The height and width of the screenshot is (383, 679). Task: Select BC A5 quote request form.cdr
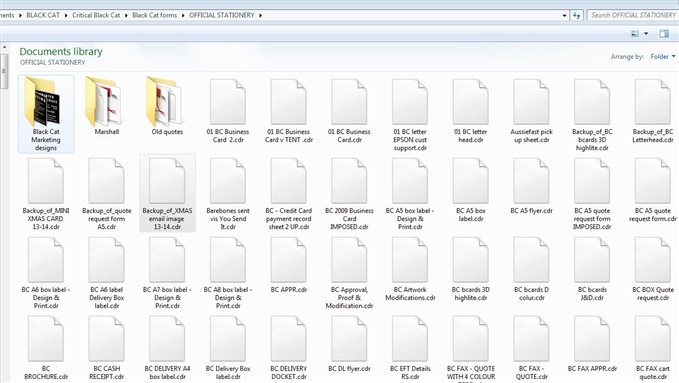click(x=653, y=190)
